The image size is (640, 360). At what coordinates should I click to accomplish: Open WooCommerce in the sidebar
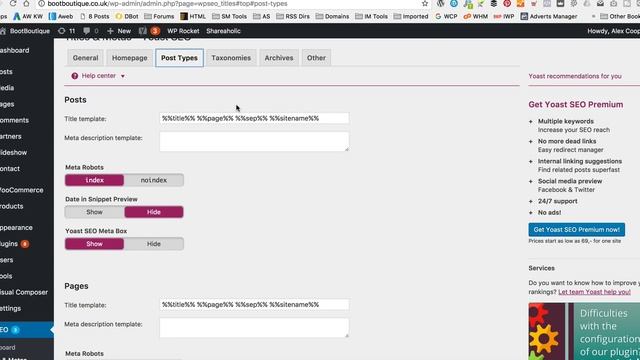pos(22,190)
